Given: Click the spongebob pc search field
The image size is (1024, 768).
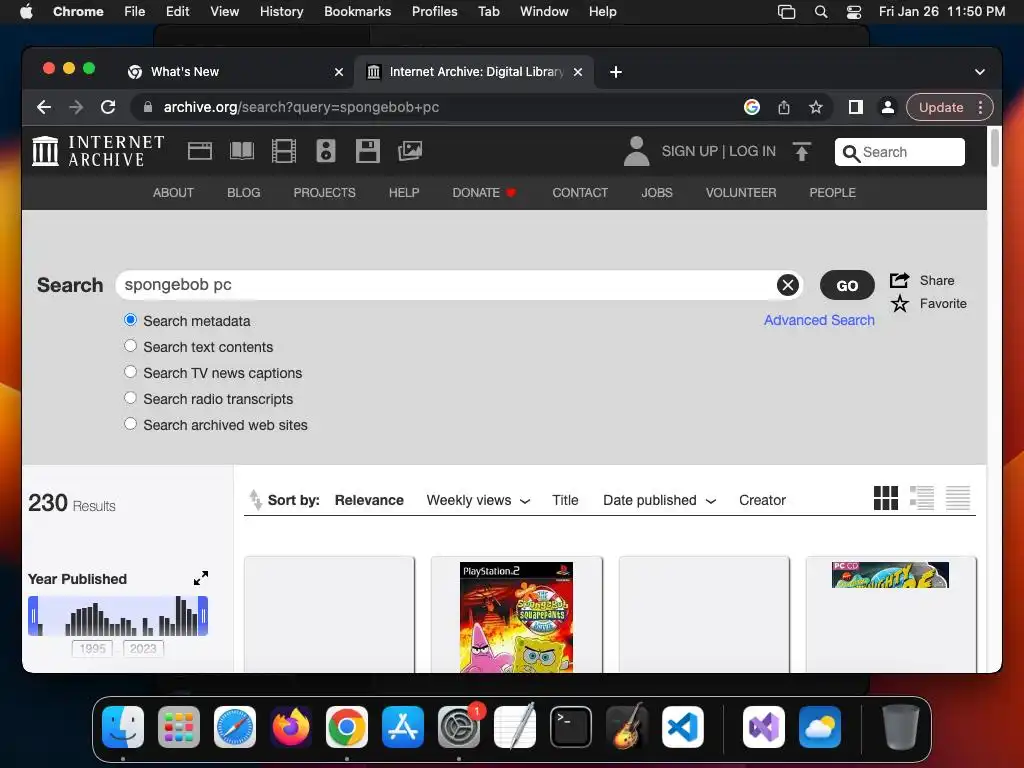Looking at the screenshot, I should [x=446, y=285].
